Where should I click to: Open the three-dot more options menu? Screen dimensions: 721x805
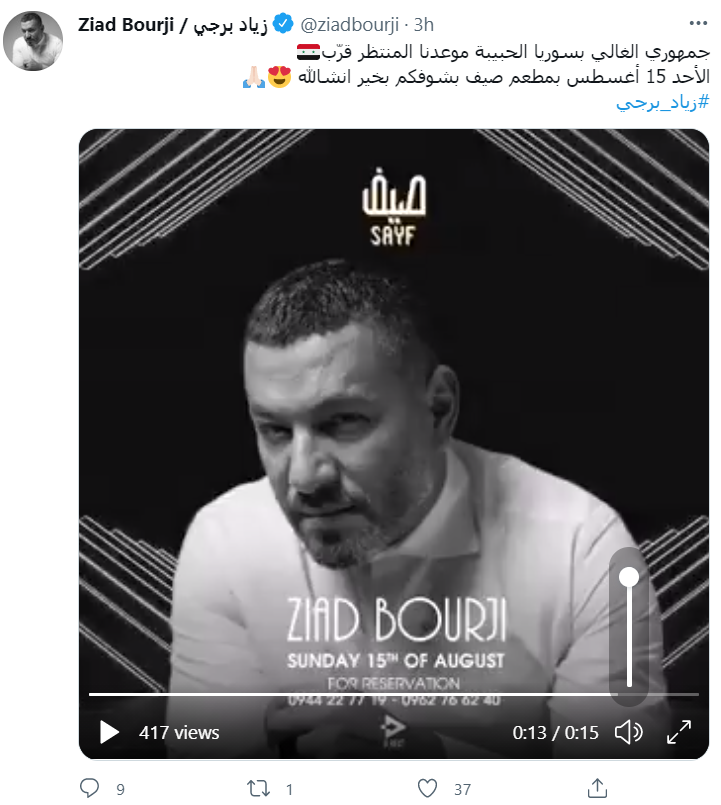698,23
